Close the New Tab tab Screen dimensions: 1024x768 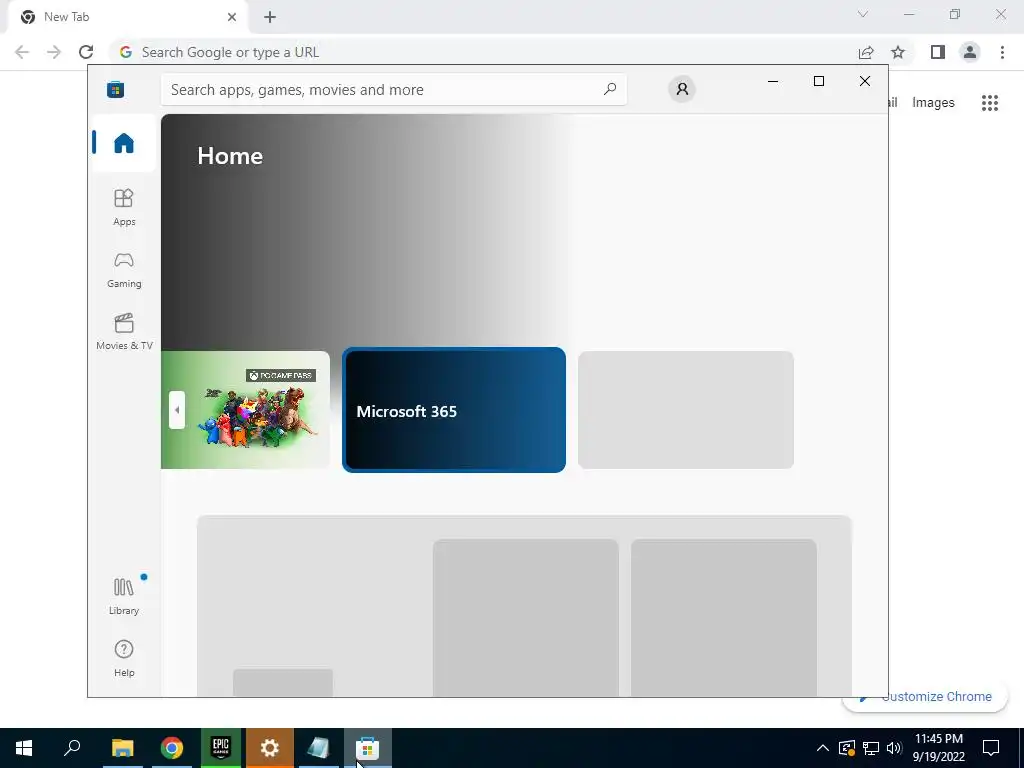point(232,17)
